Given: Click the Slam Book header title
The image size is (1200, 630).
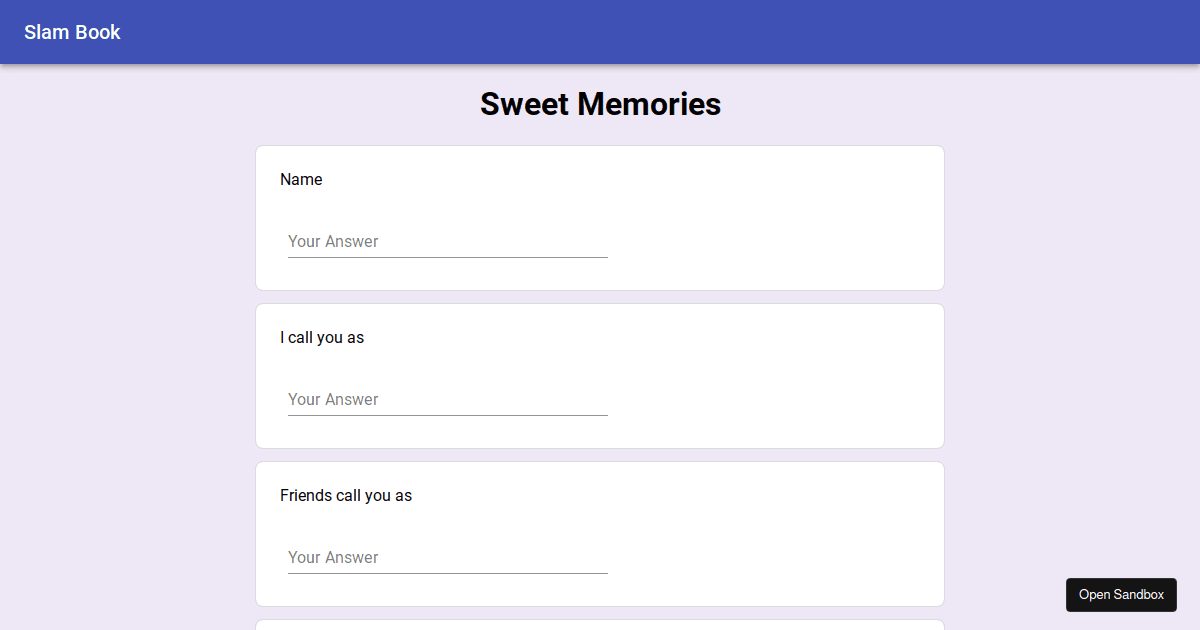Looking at the screenshot, I should tap(71, 32).
